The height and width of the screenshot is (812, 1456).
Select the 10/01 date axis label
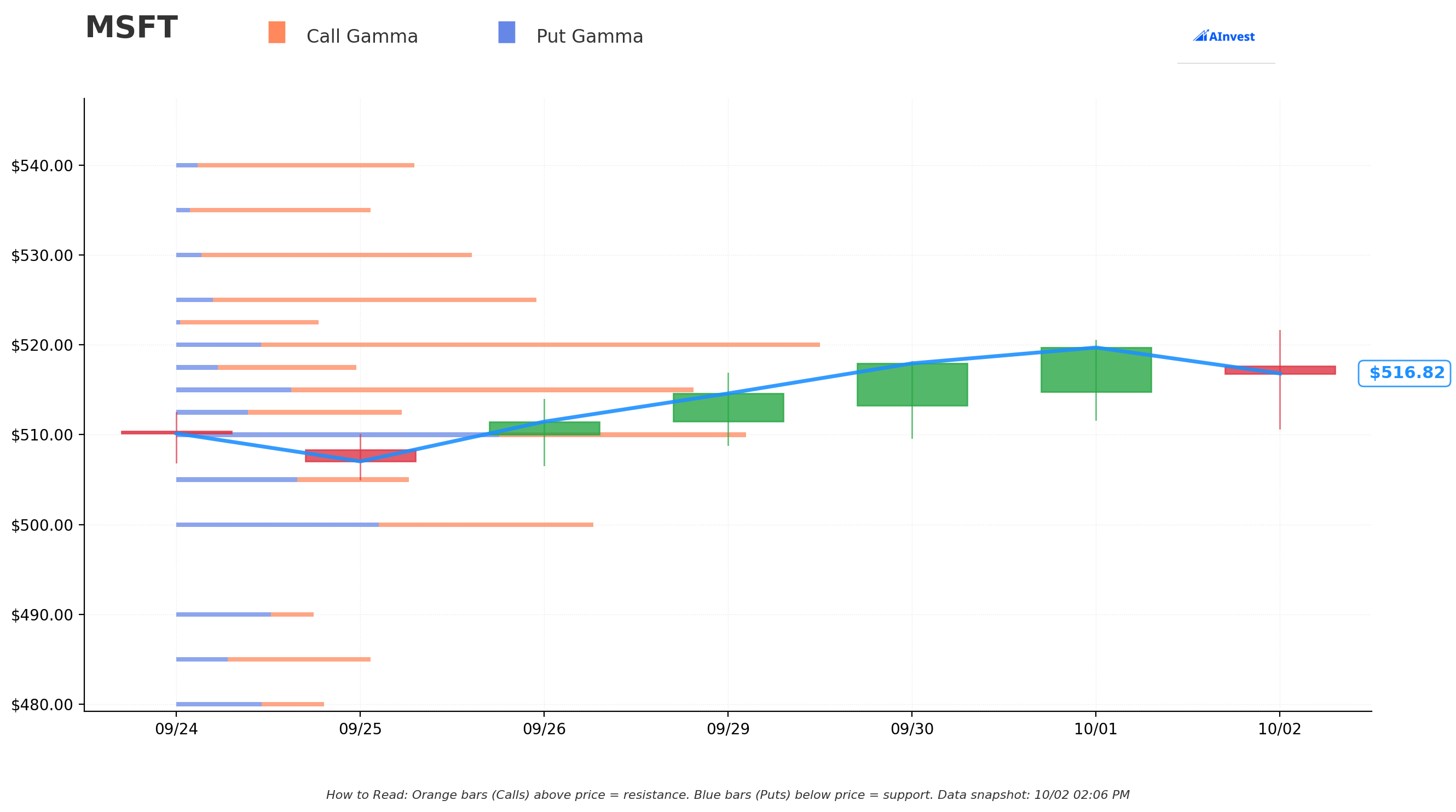(1096, 729)
